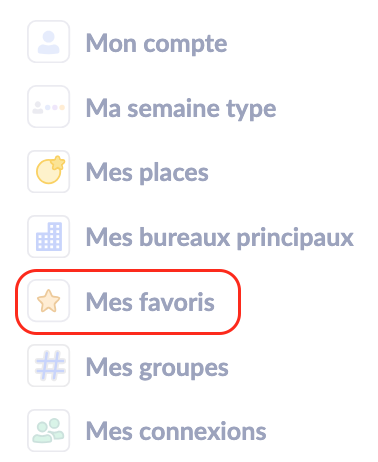
Task: Click the person icon beside Mon compte
Action: tap(49, 42)
